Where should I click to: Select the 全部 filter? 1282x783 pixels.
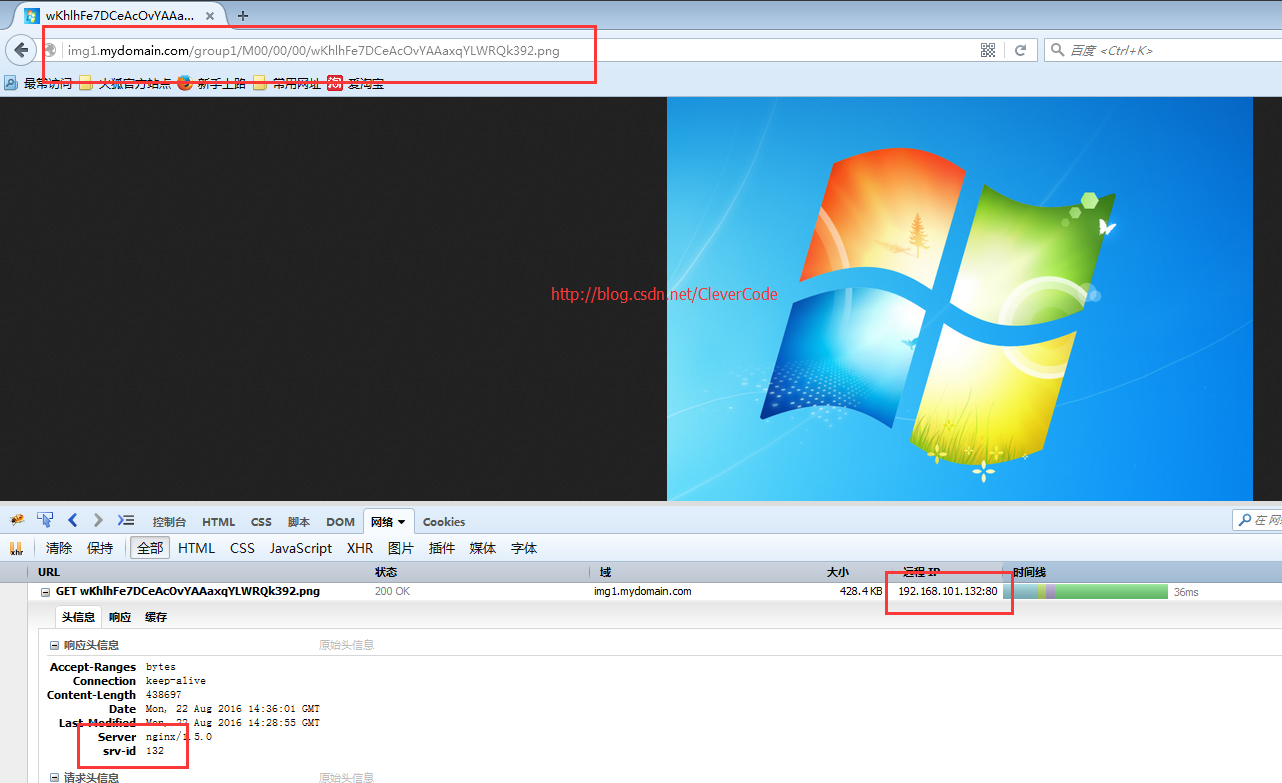pyautogui.click(x=150, y=548)
